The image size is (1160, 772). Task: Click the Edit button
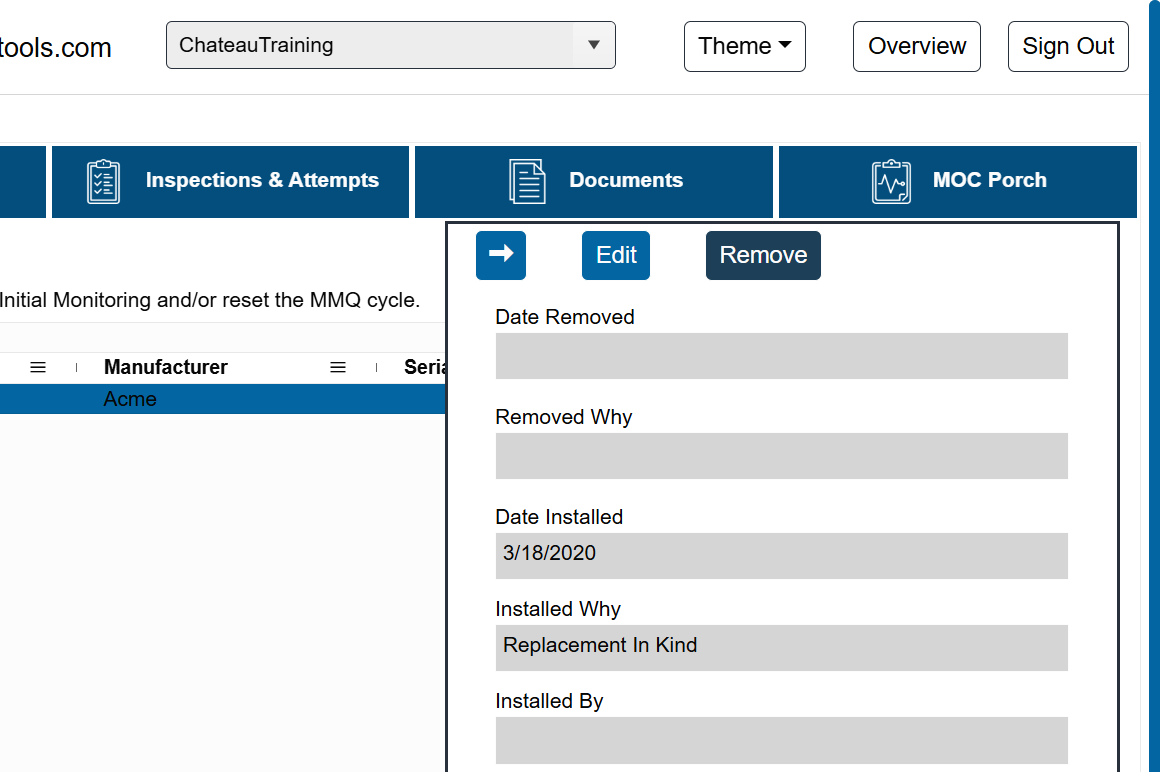pos(616,255)
